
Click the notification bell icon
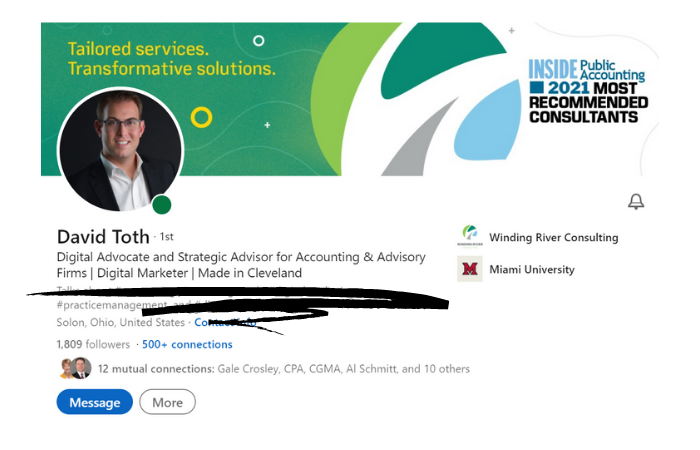(x=636, y=201)
